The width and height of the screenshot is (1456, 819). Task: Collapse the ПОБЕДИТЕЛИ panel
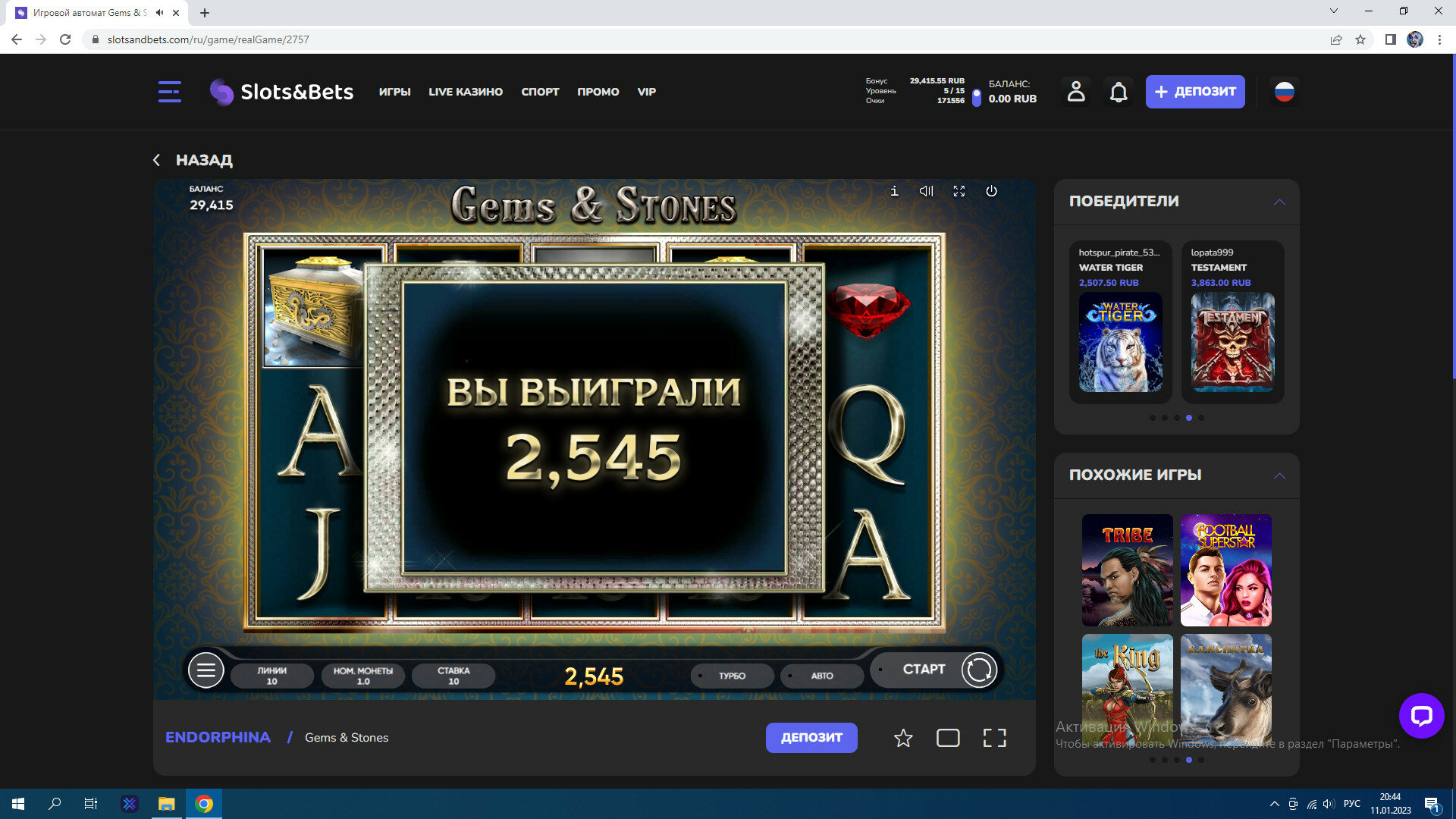pyautogui.click(x=1279, y=202)
